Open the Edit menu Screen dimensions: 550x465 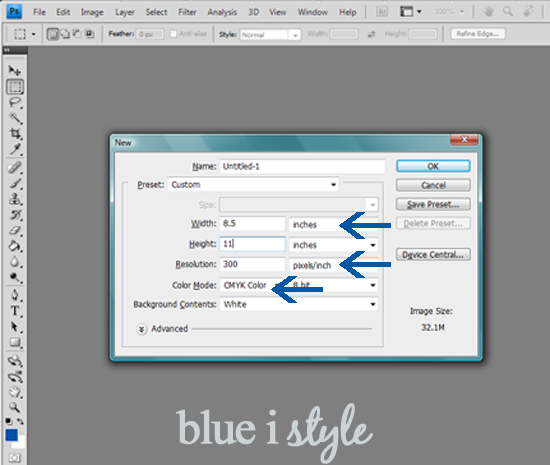(x=63, y=12)
